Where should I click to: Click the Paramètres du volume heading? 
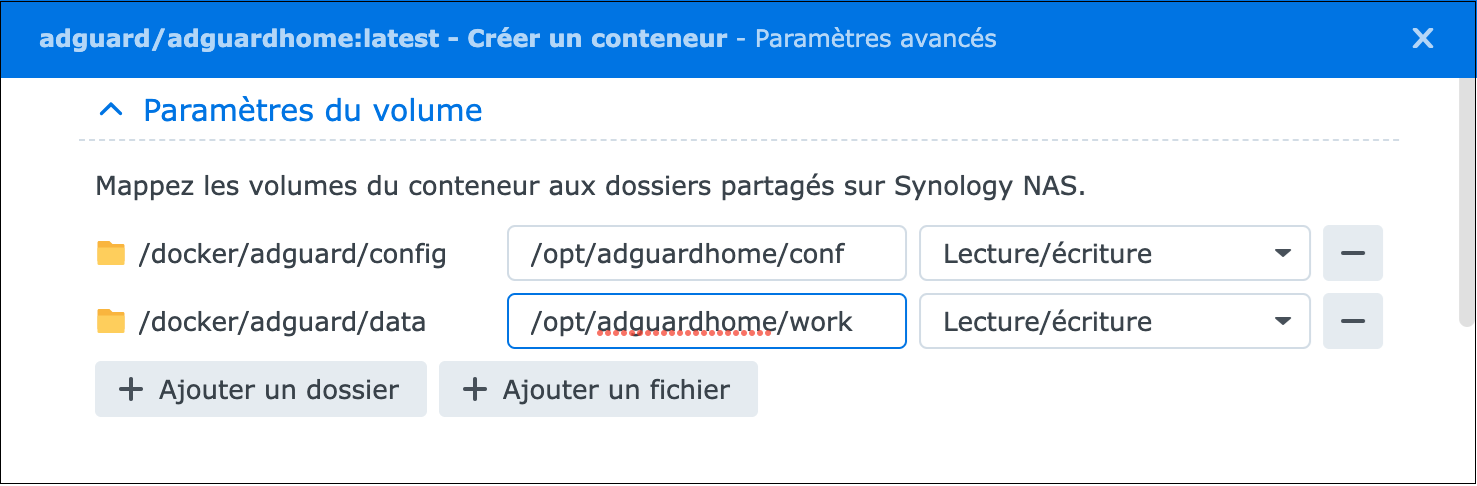tap(313, 110)
